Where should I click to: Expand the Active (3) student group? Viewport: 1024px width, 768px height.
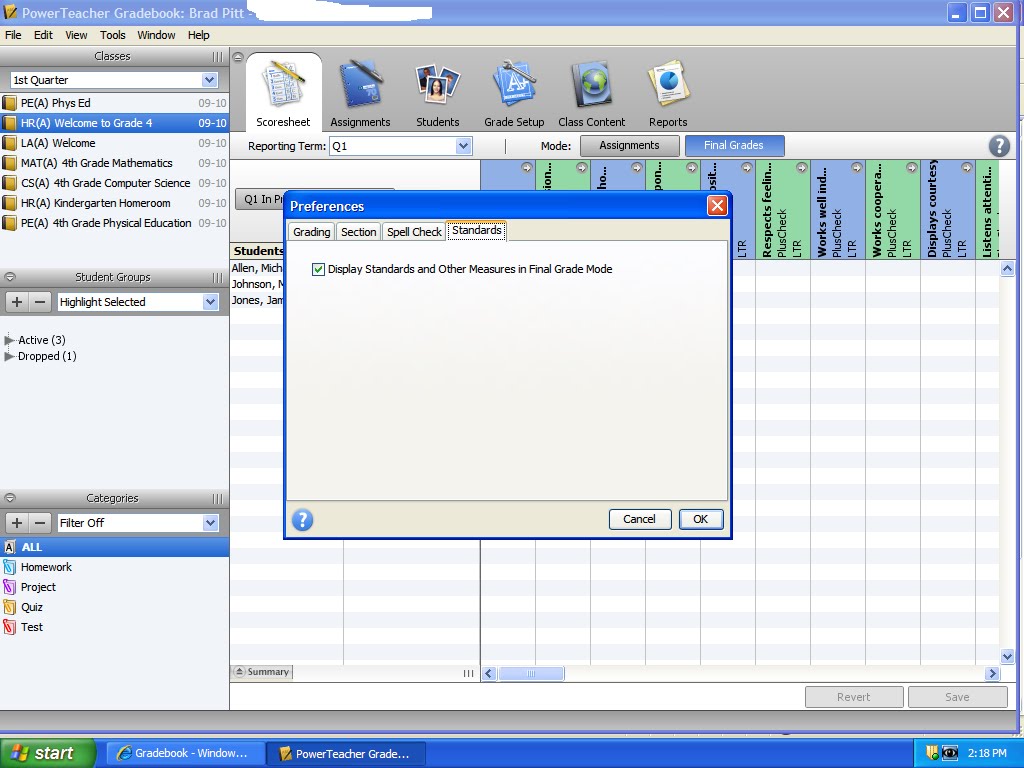(8, 340)
